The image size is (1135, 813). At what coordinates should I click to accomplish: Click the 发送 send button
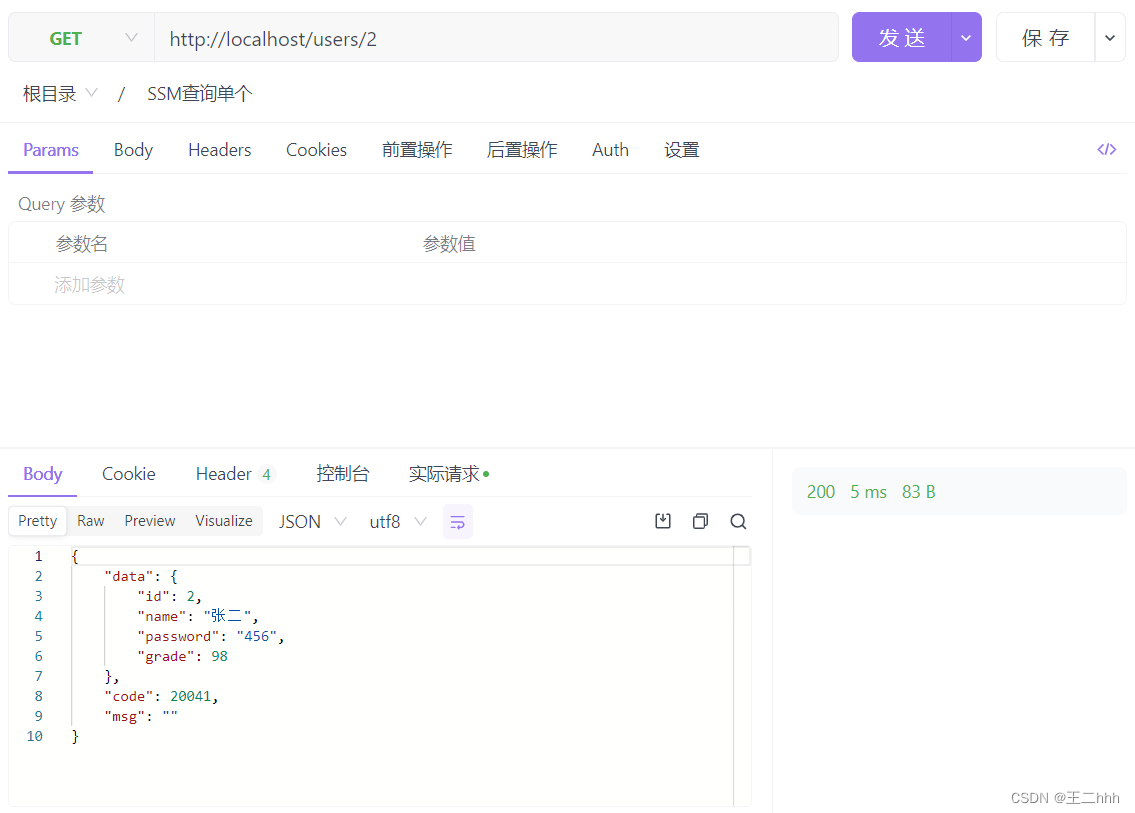tap(901, 38)
